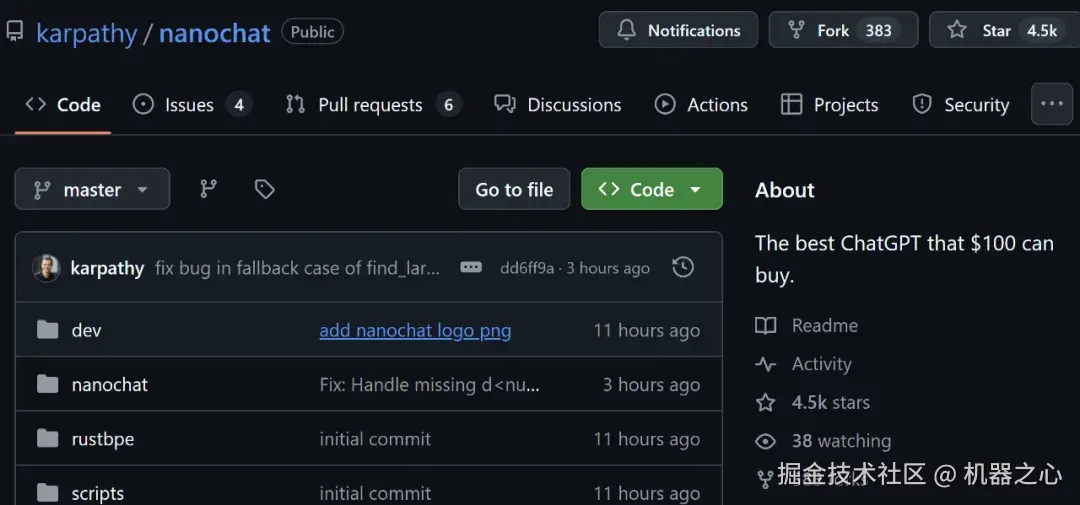Image resolution: width=1080 pixels, height=505 pixels.
Task: Open the nanochat folder
Action: (x=110, y=385)
